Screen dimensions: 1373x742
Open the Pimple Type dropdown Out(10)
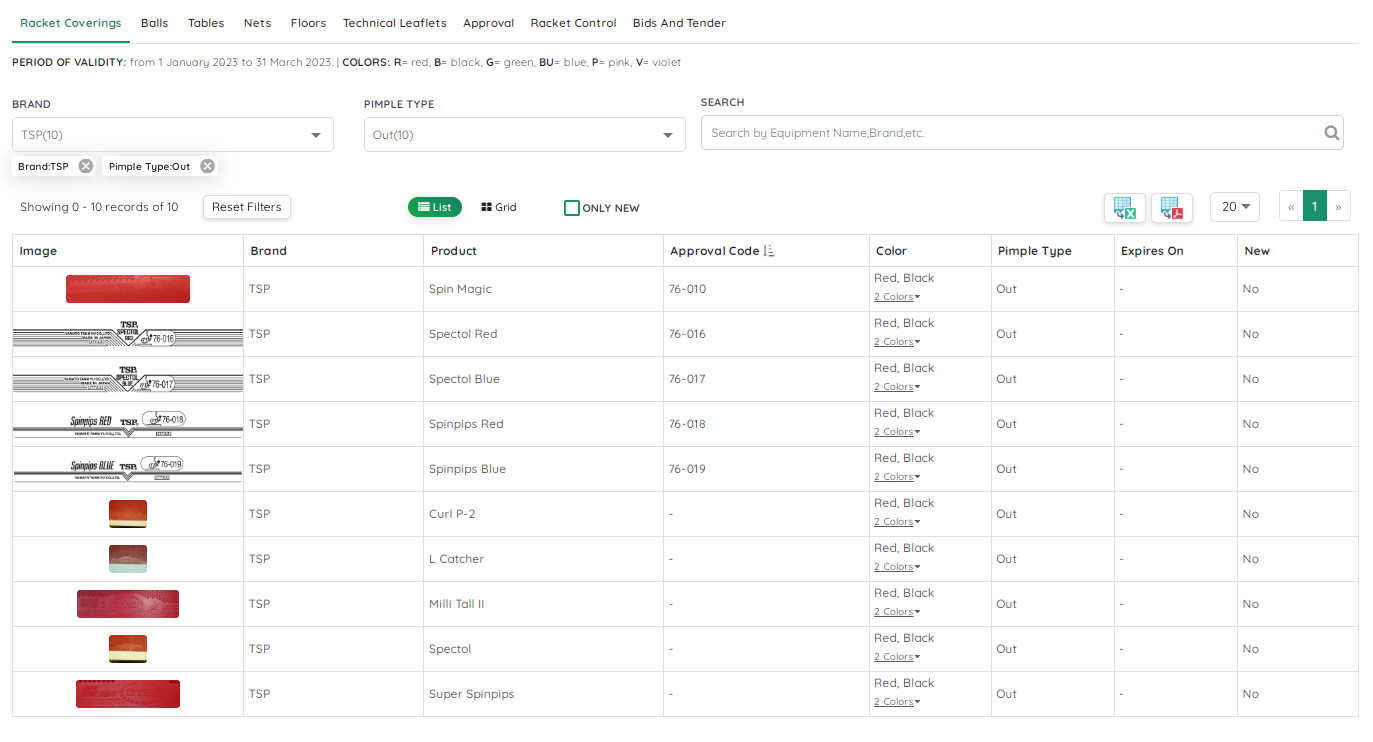525,135
